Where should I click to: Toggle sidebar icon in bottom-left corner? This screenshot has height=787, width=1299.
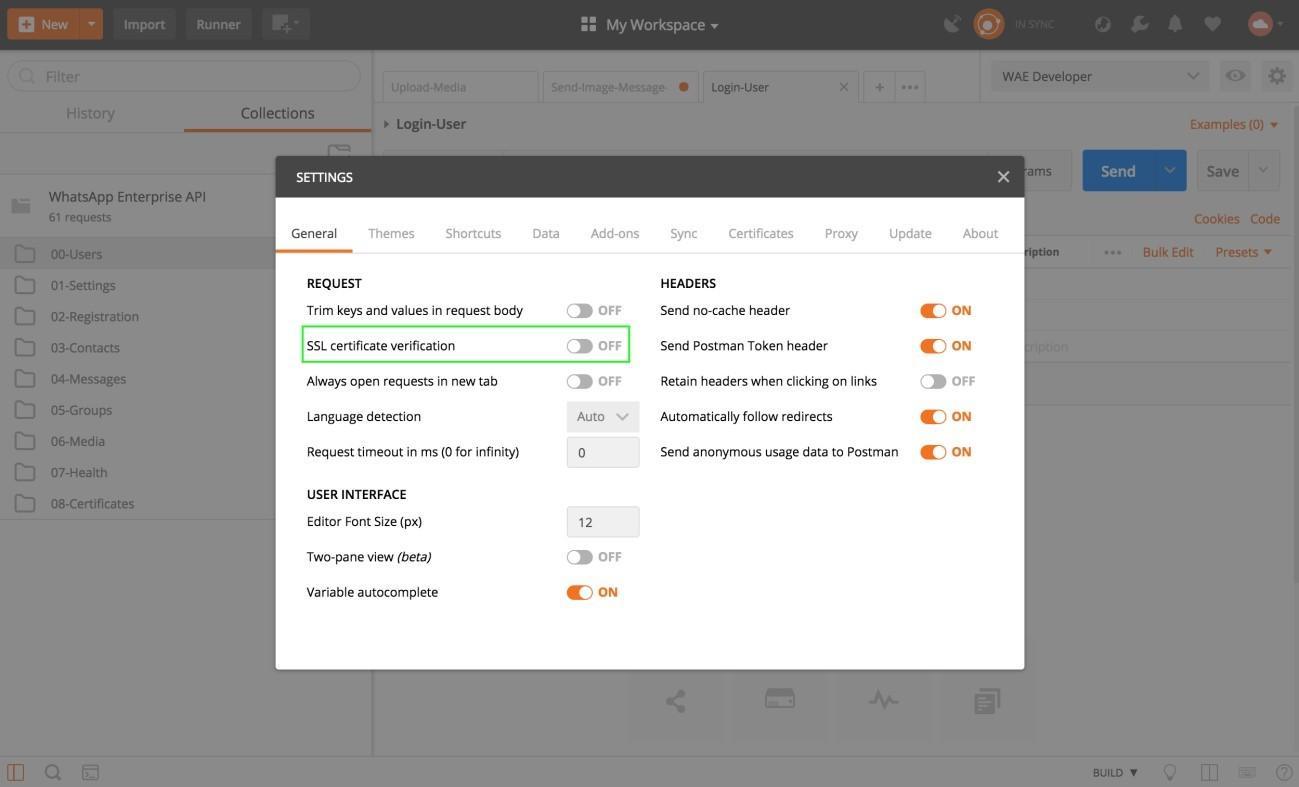point(16,772)
